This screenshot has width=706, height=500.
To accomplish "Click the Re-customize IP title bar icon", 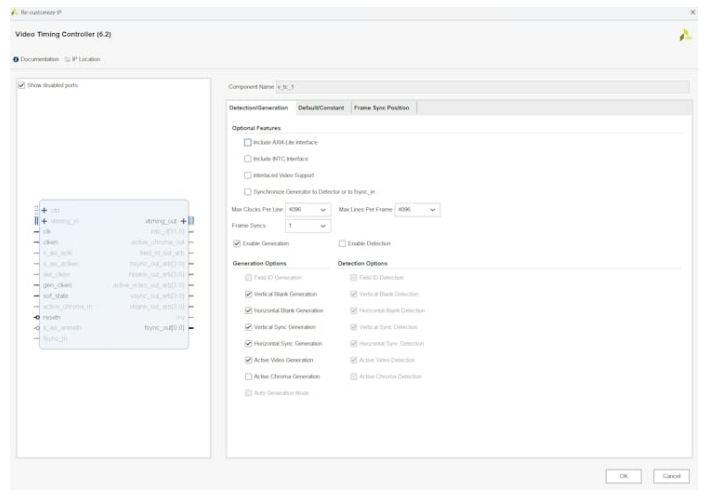I will pyautogui.click(x=14, y=11).
